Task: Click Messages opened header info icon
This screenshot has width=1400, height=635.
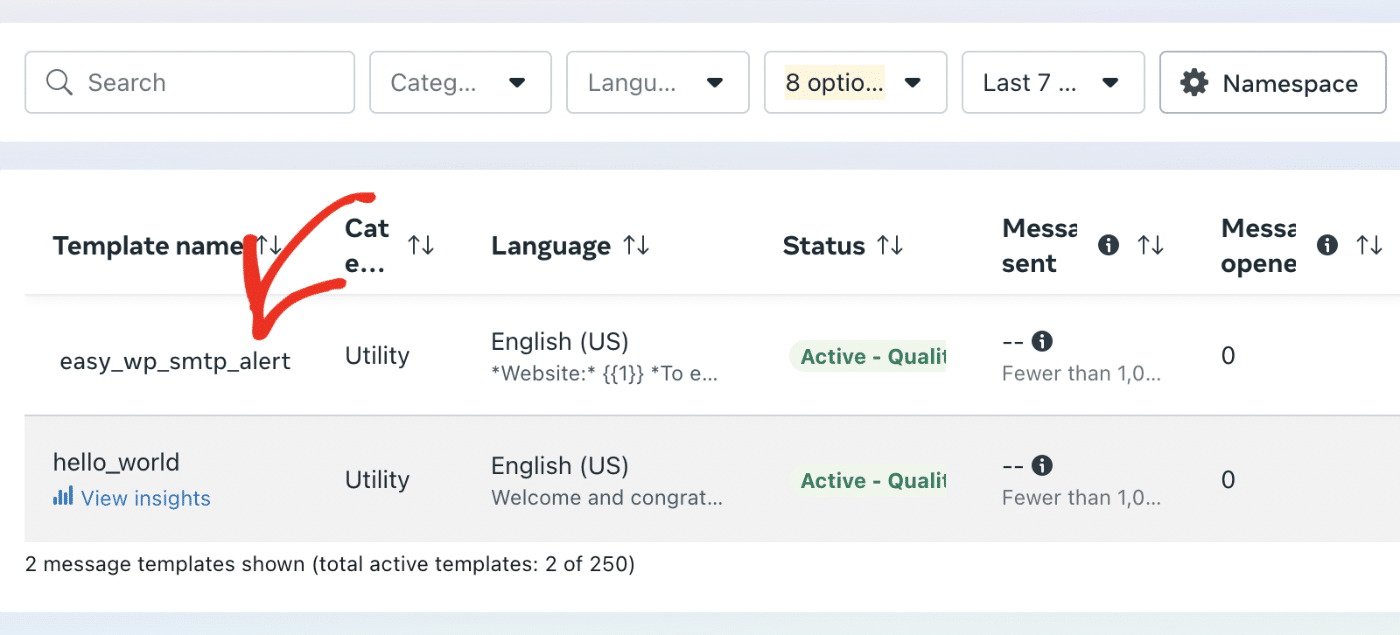Action: 1327,246
